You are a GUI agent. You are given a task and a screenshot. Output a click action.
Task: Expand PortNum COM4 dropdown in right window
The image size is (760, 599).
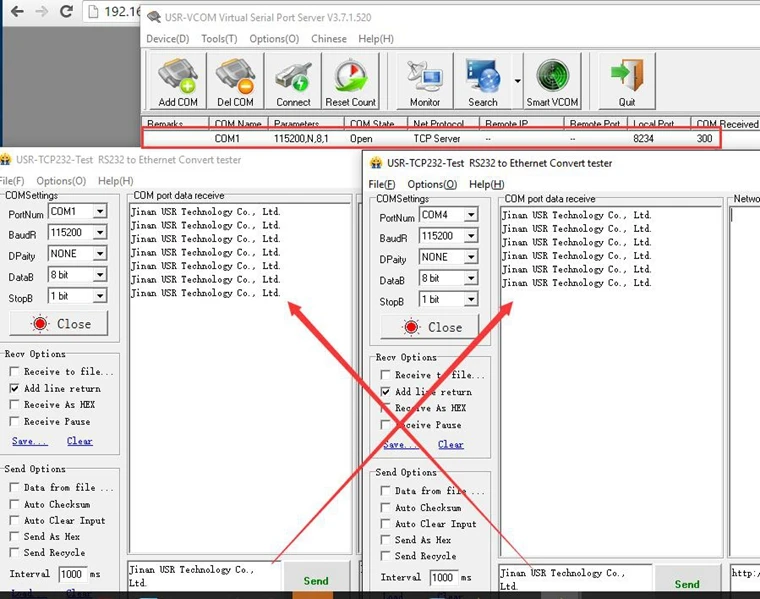tap(471, 215)
